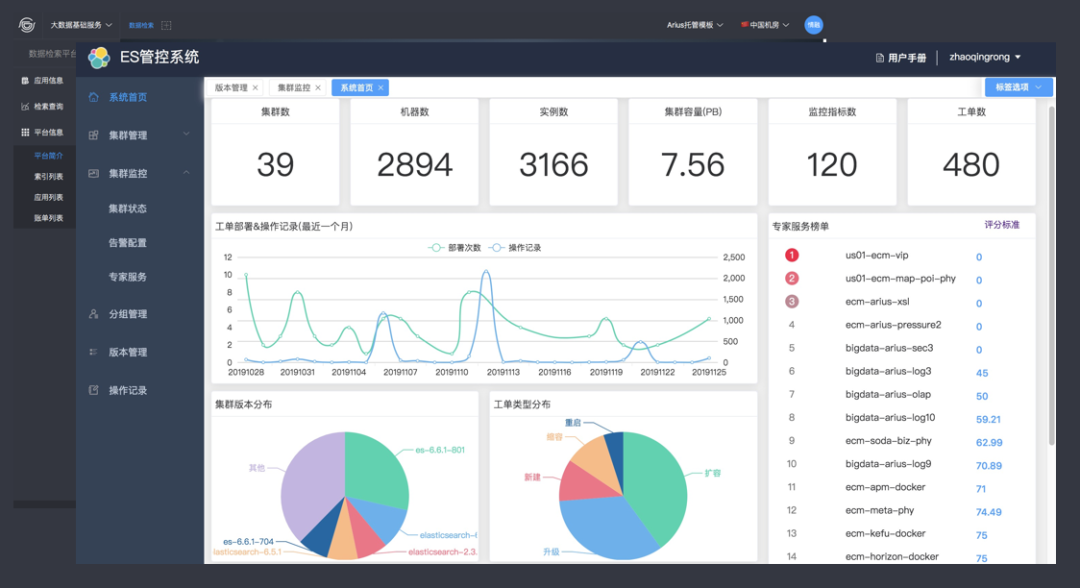Open the 用户手册 link
Viewport: 1080px width, 588px height.
click(x=901, y=58)
